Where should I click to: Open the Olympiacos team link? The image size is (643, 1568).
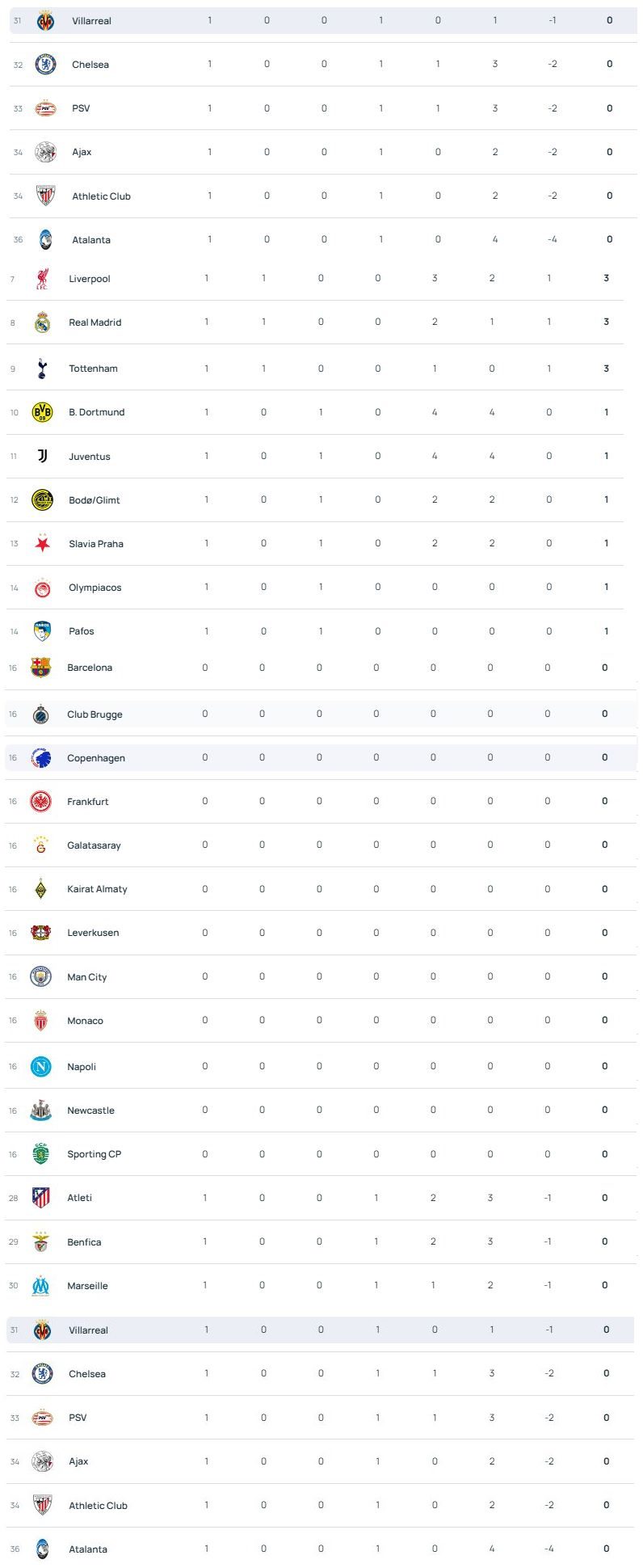click(95, 588)
